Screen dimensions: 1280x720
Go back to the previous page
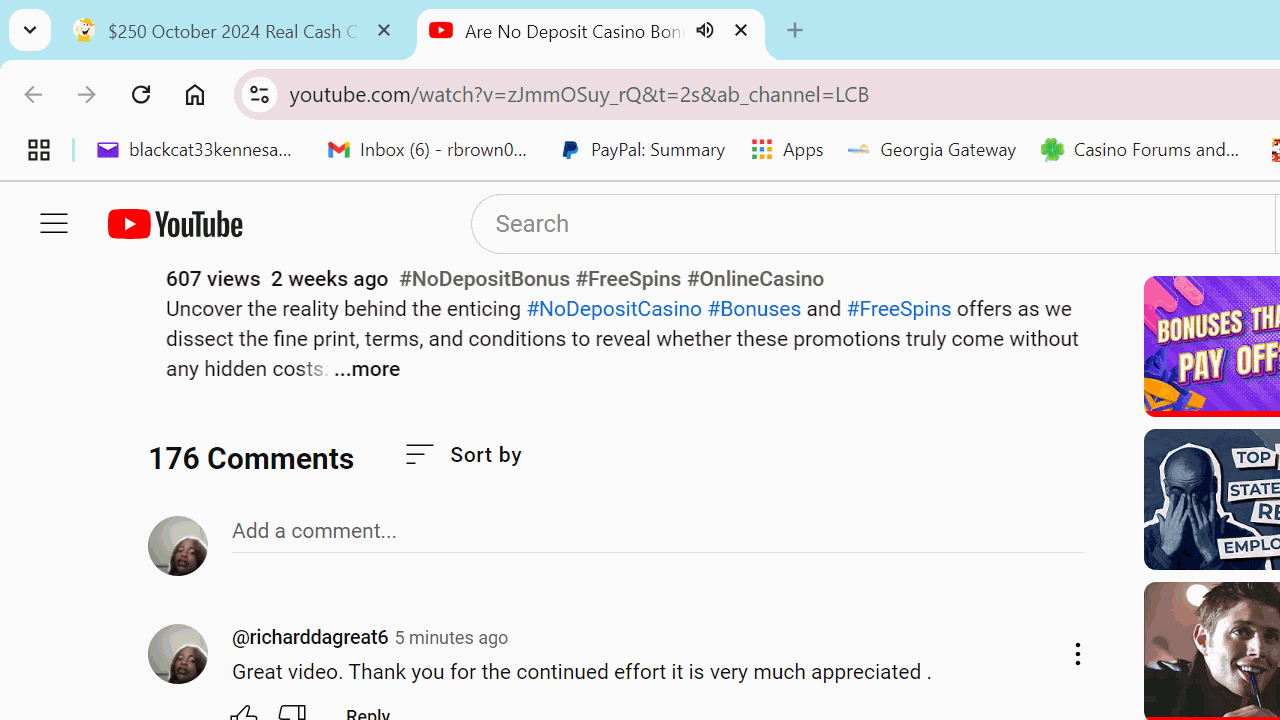33,94
